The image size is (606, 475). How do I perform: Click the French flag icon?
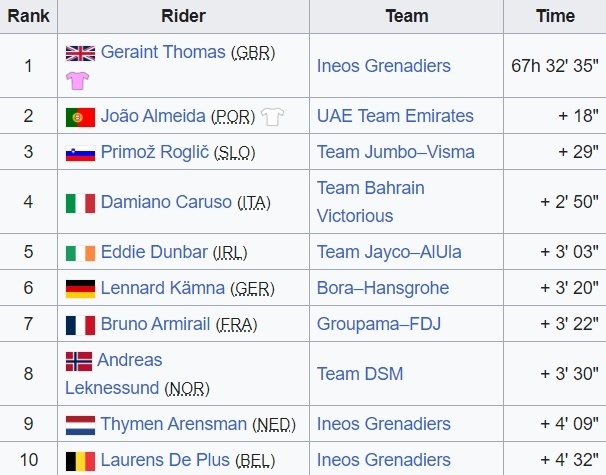80,324
